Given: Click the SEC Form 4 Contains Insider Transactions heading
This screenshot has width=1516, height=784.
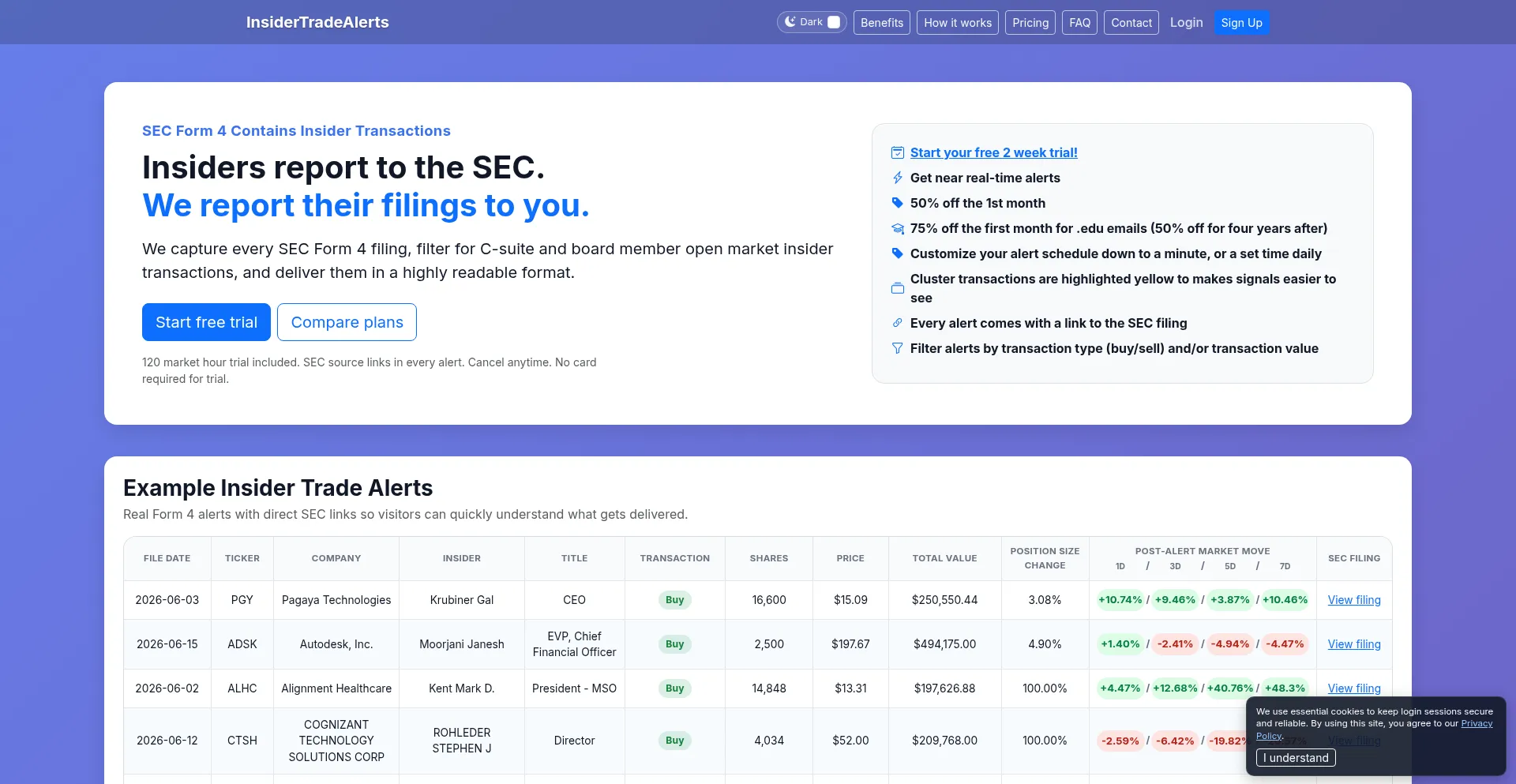Looking at the screenshot, I should (296, 131).
